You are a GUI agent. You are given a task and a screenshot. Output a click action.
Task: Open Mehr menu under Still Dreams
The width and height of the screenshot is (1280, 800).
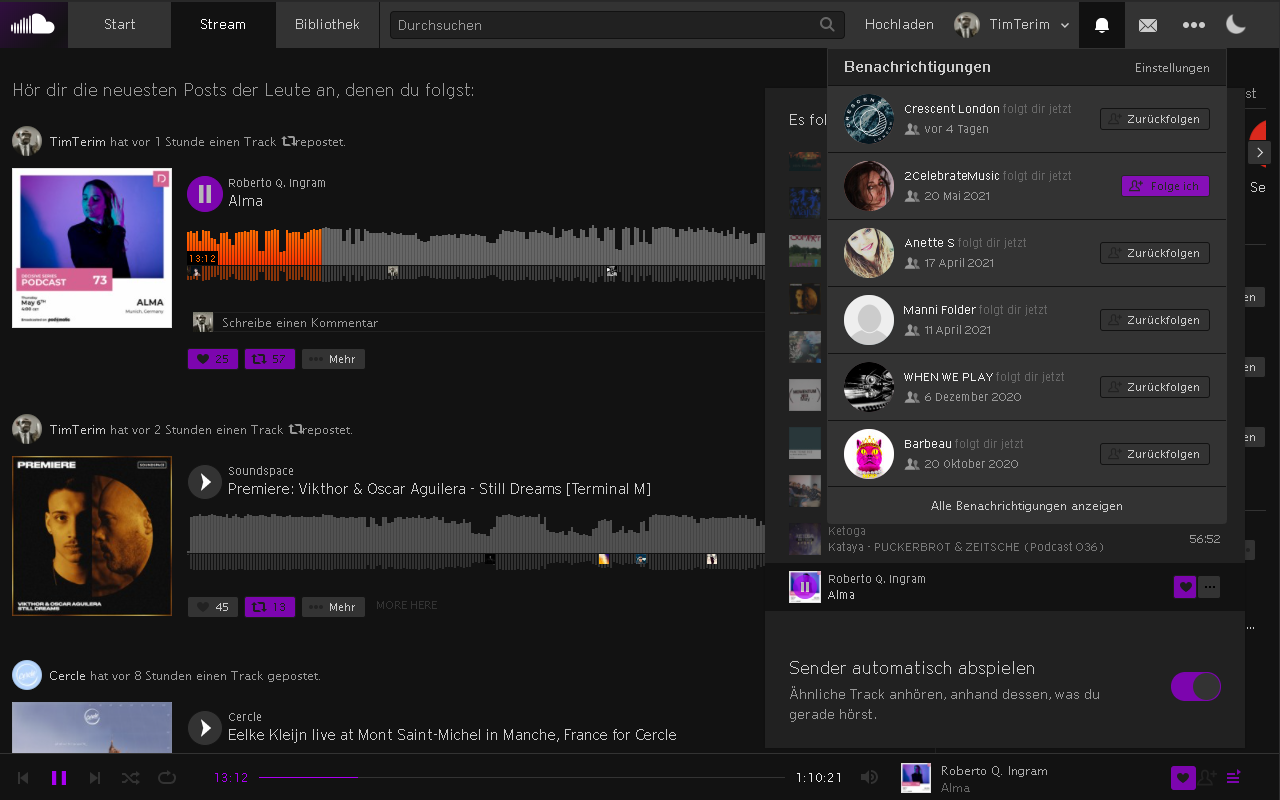[333, 607]
